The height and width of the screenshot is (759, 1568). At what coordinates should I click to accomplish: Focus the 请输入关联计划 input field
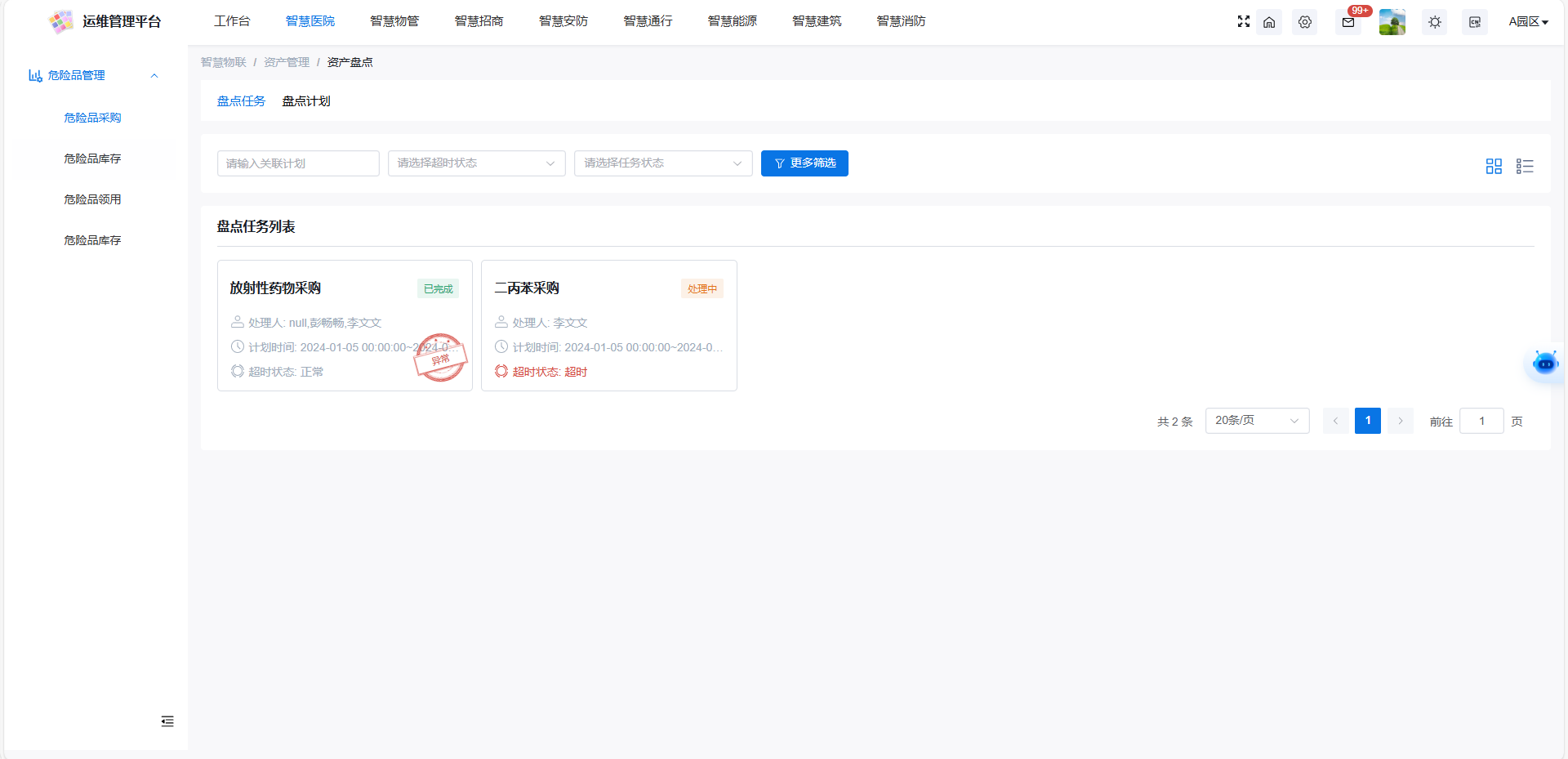point(298,163)
